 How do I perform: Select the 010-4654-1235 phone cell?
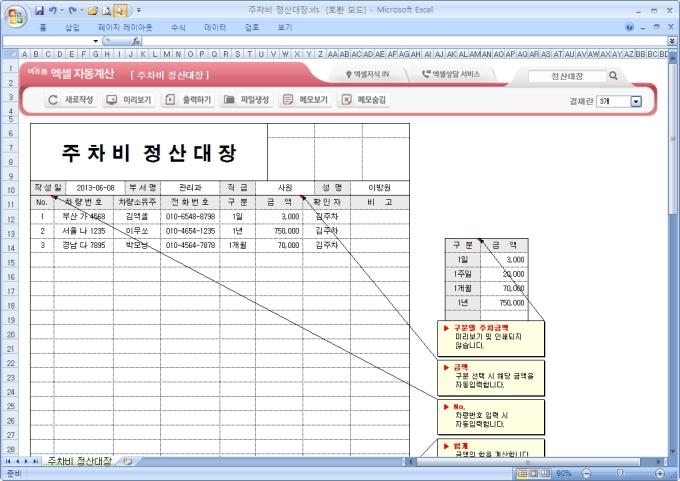[190, 231]
